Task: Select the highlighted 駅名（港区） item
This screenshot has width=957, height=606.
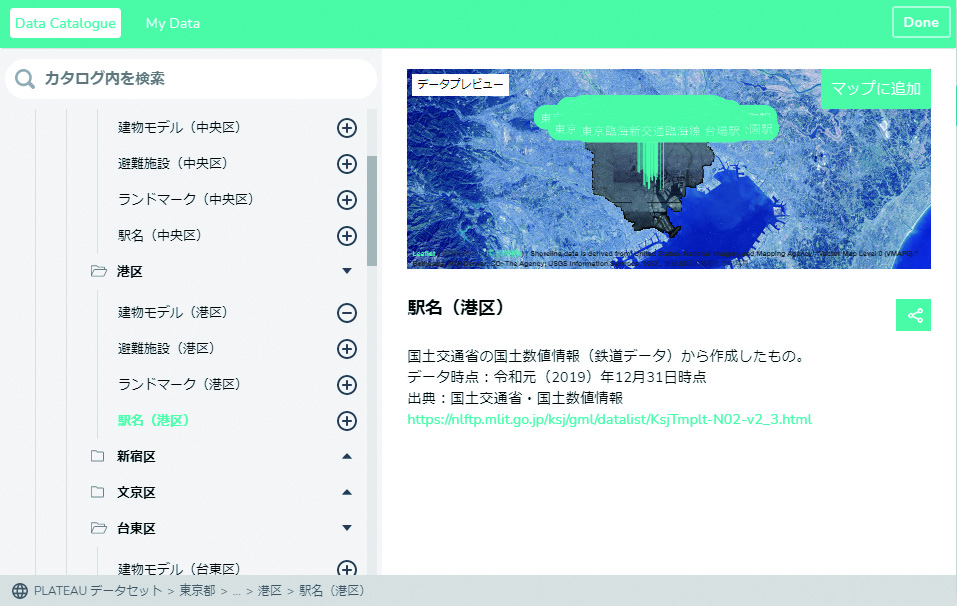Action: (x=153, y=420)
